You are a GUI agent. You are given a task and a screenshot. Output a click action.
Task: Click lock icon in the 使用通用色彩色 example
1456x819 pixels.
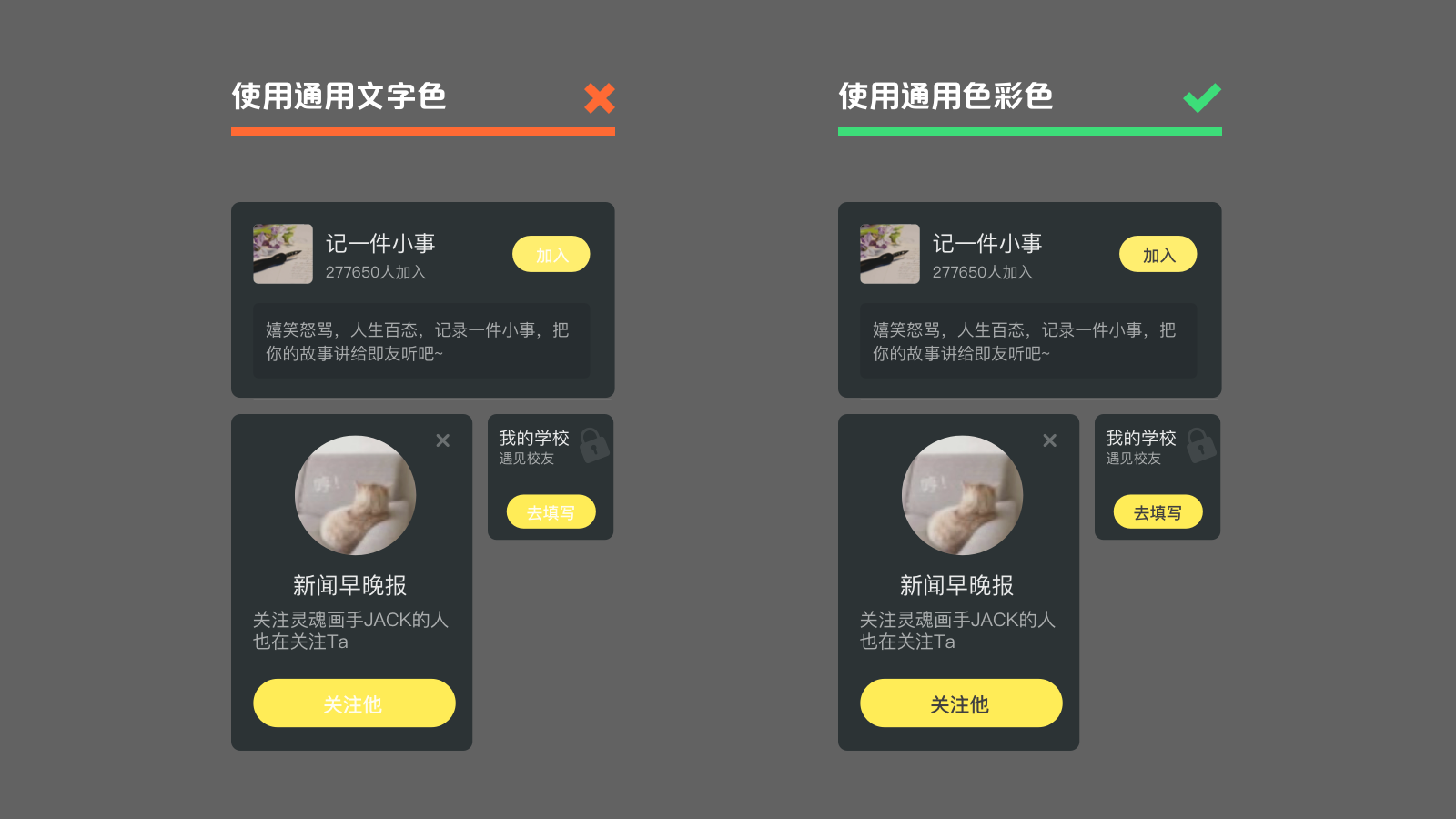point(1201,445)
